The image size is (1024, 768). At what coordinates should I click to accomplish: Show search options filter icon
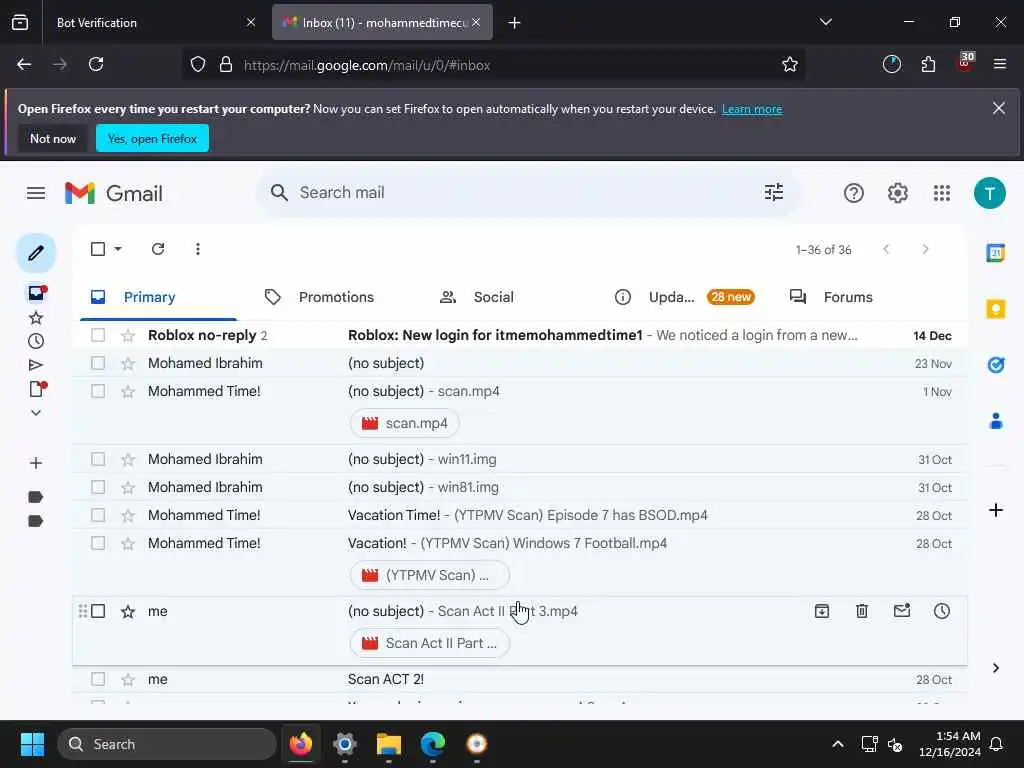pyautogui.click(x=774, y=193)
